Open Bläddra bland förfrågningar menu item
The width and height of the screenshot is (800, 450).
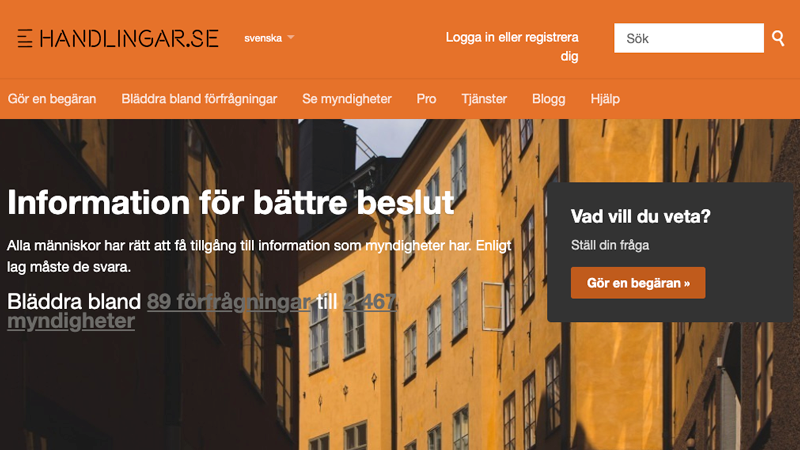point(199,99)
